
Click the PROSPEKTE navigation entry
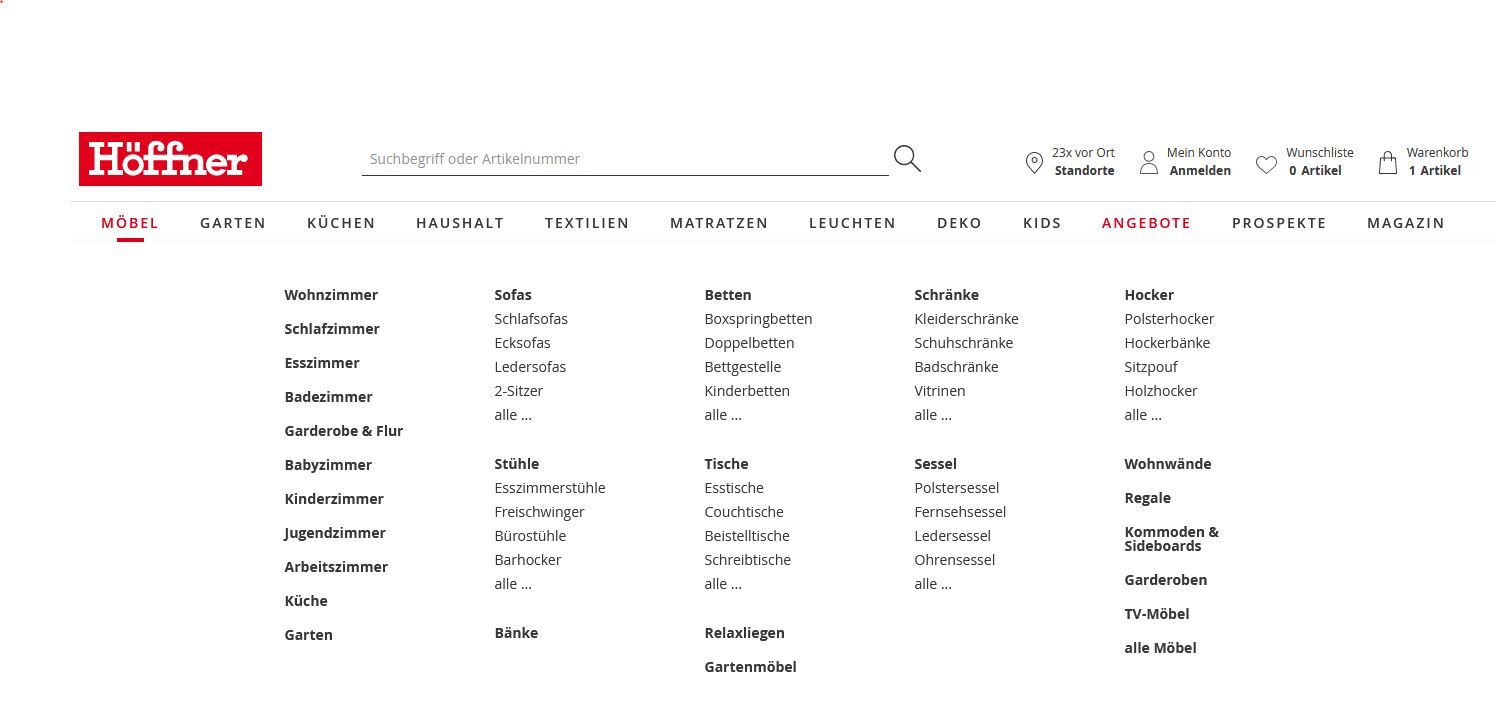[x=1279, y=223]
